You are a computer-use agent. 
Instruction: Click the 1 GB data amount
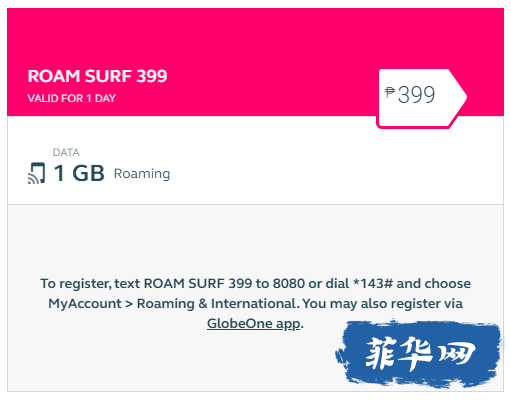point(79,173)
